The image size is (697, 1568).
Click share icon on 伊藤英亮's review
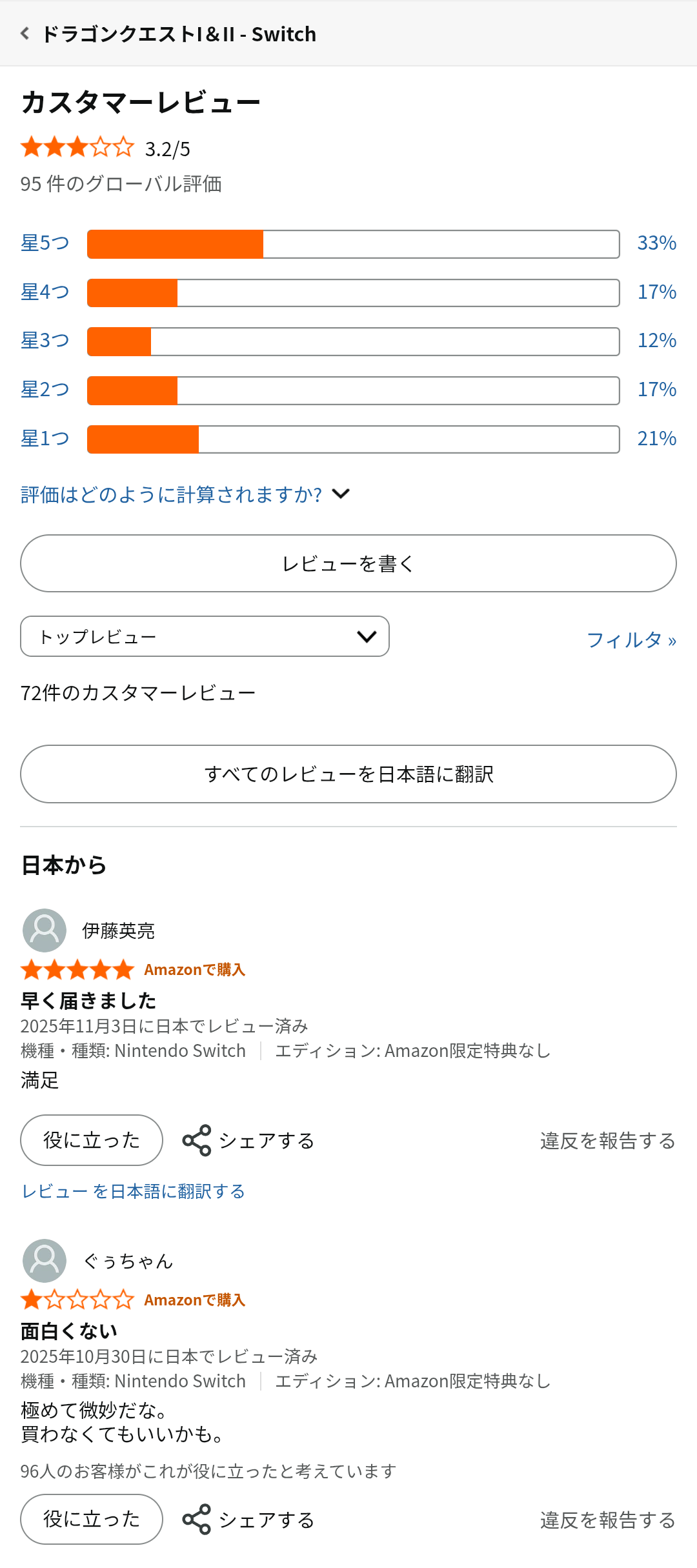point(197,1140)
